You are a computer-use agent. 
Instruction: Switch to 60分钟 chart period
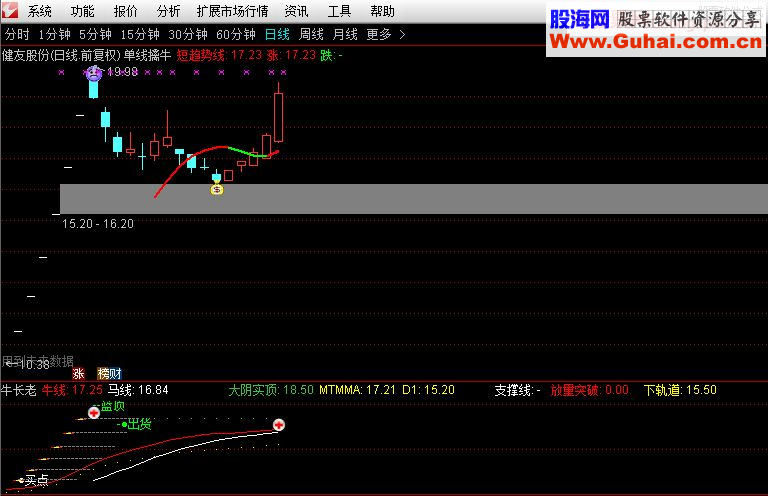236,35
